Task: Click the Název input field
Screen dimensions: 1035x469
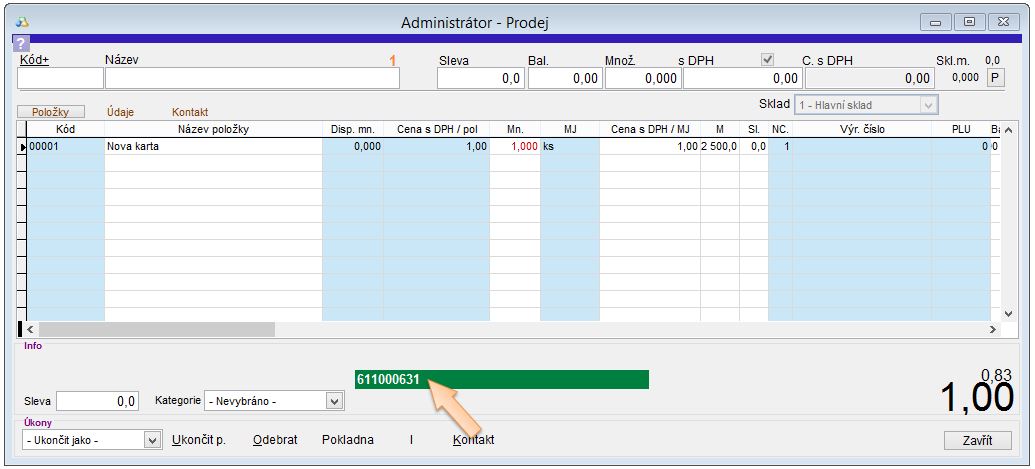Action: point(252,78)
